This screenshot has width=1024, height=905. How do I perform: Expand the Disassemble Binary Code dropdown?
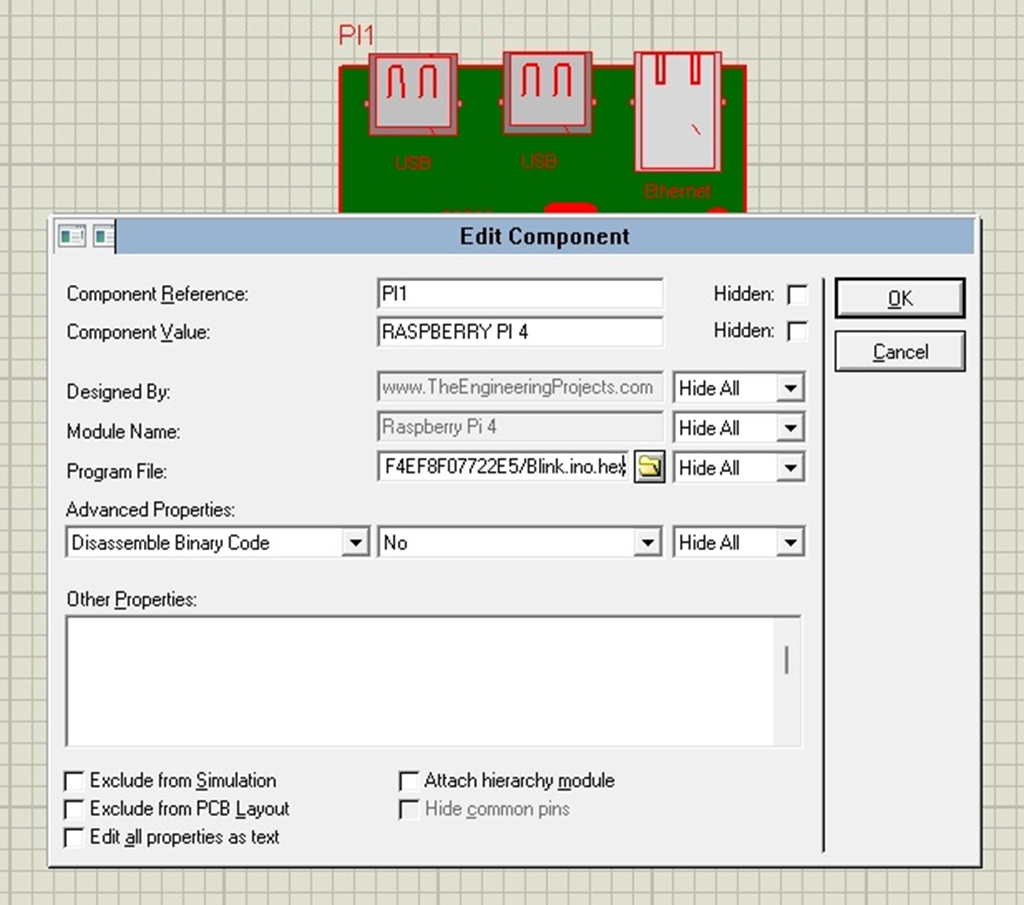[x=356, y=541]
